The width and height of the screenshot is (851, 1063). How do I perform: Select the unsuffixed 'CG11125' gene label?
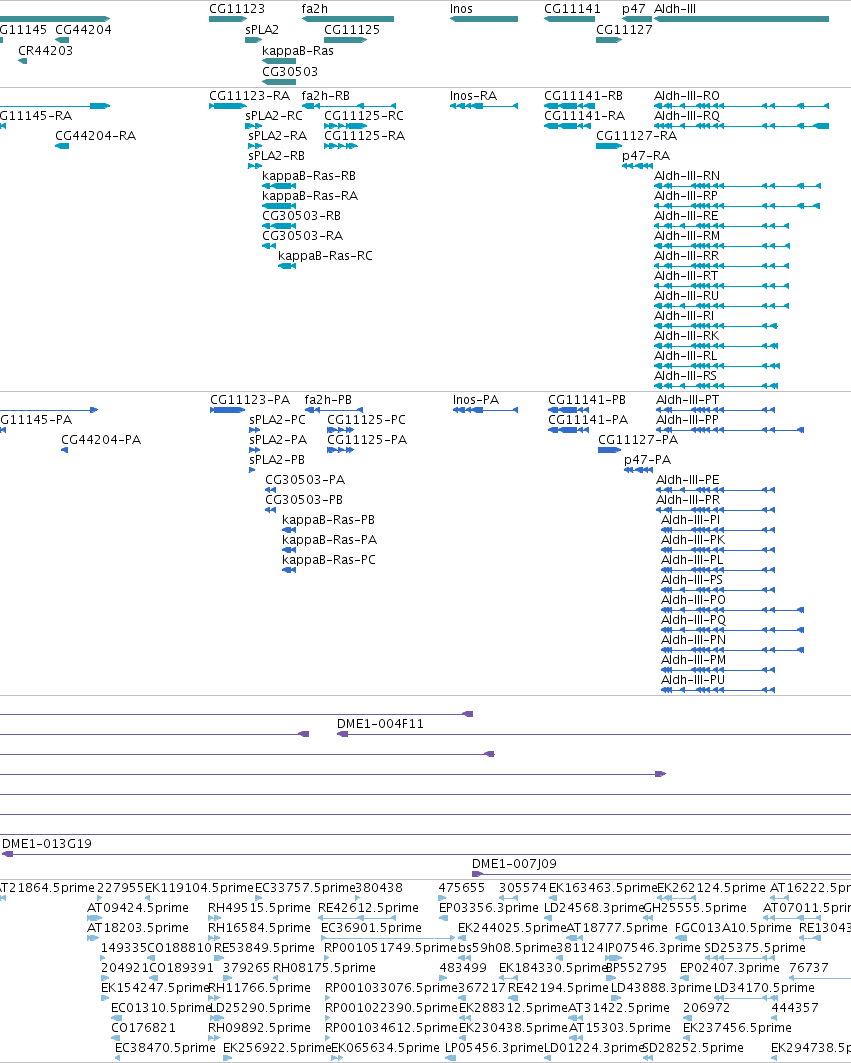point(352,30)
